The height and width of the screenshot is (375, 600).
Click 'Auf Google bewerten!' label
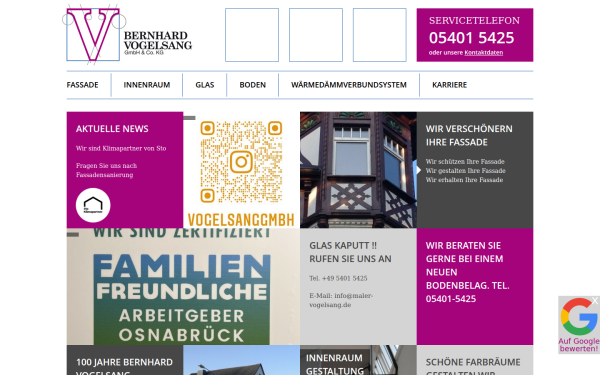pos(579,345)
